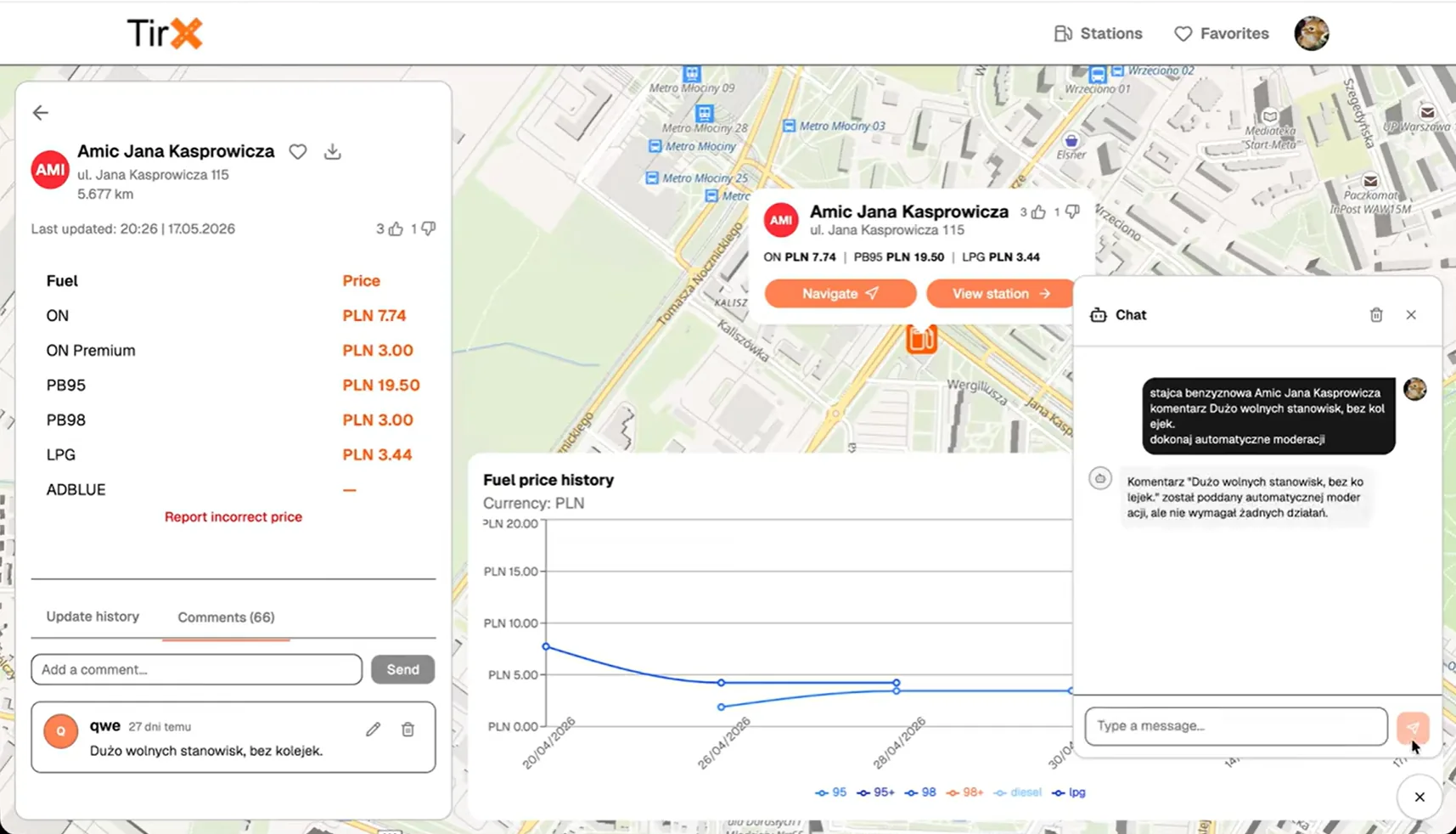Click the PB95 price PLN 19.50
Screen dimensions: 1456x834
tap(381, 386)
